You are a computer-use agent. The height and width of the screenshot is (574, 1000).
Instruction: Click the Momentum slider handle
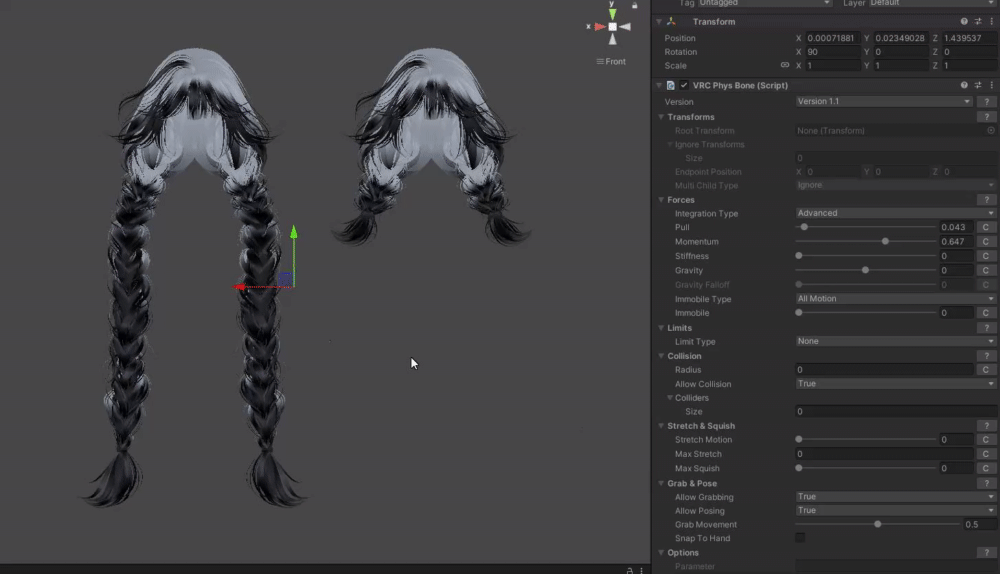coord(886,242)
